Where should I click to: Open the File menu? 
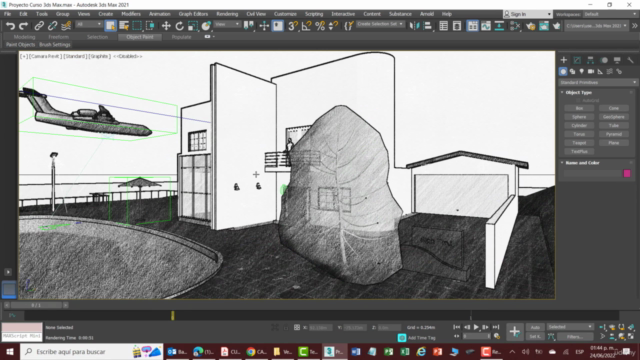tap(7, 14)
